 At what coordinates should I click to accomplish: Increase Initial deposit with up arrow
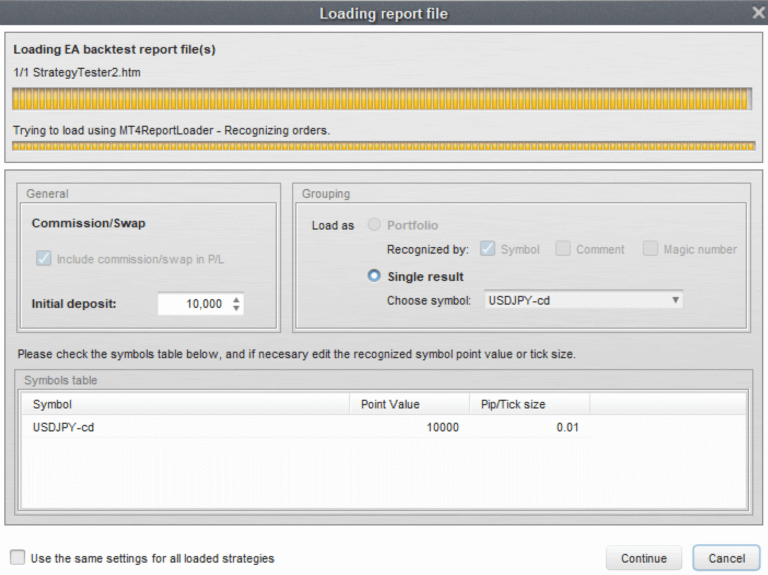click(x=236, y=299)
